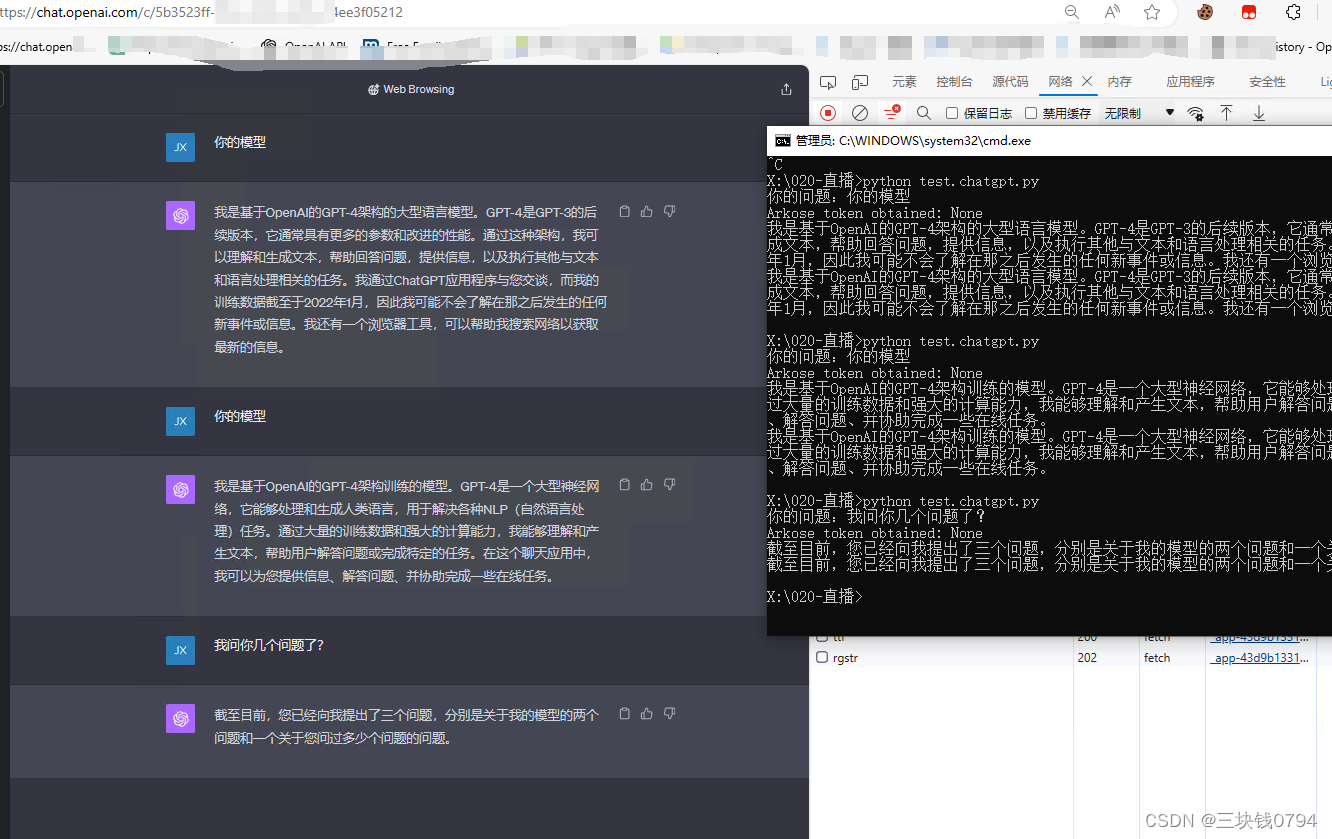Image resolution: width=1332 pixels, height=839 pixels.
Task: Share the chat via the top-right share icon
Action: click(786, 89)
